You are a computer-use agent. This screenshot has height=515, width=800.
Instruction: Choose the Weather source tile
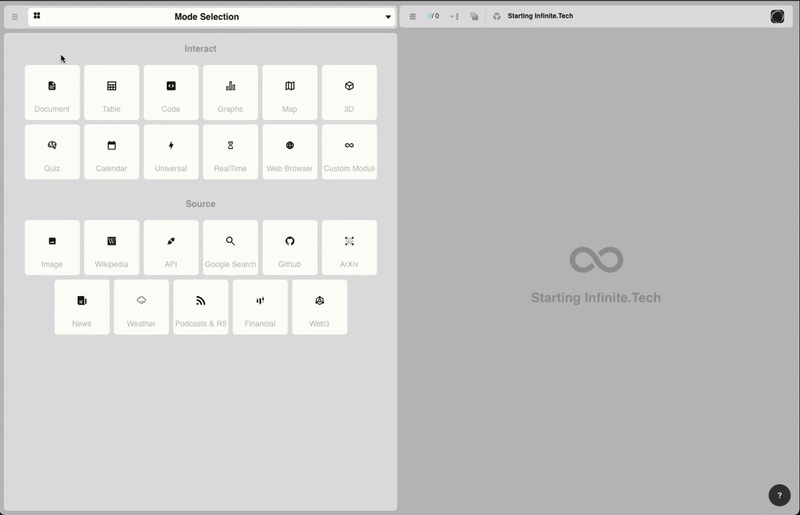pyautogui.click(x=141, y=307)
